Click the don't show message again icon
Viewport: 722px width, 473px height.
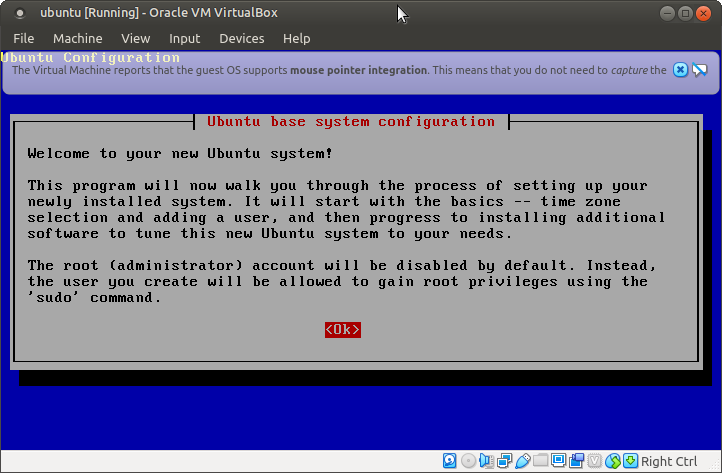click(699, 70)
